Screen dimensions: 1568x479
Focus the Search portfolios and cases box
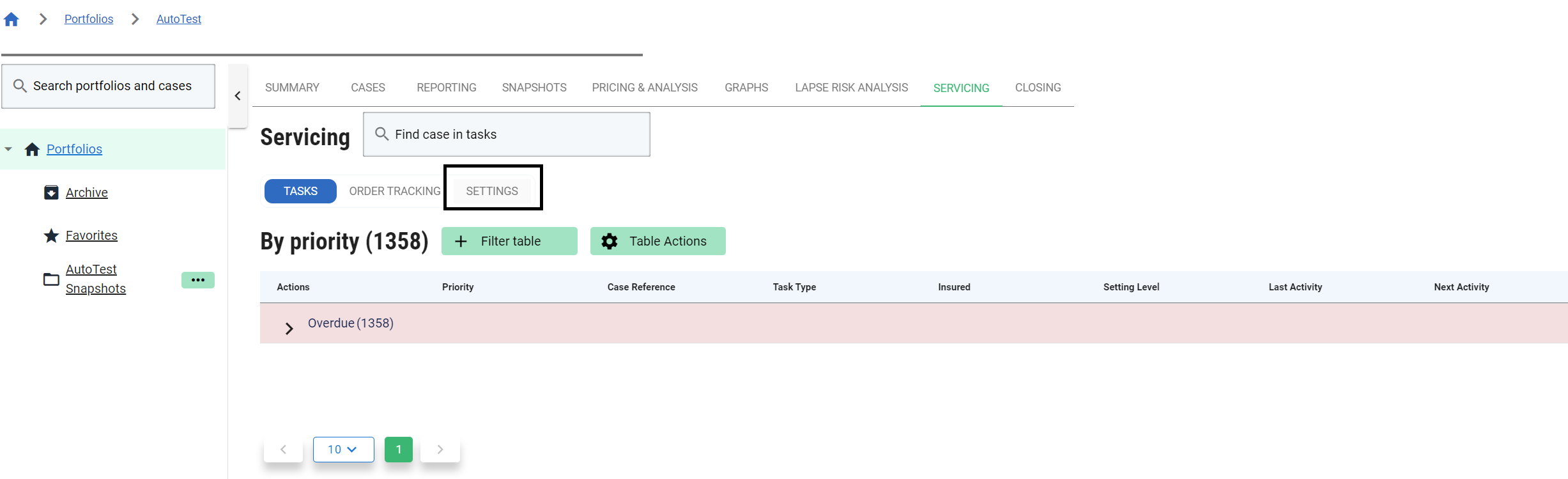109,86
